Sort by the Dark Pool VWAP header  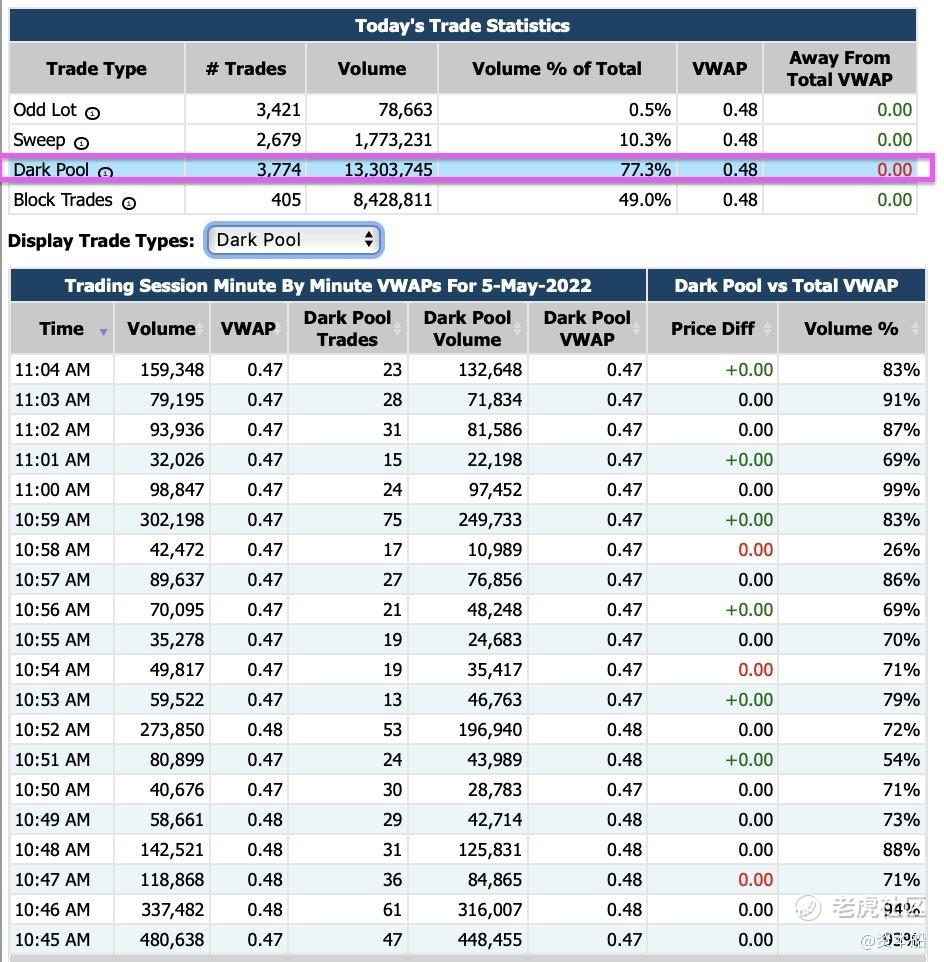pos(587,328)
